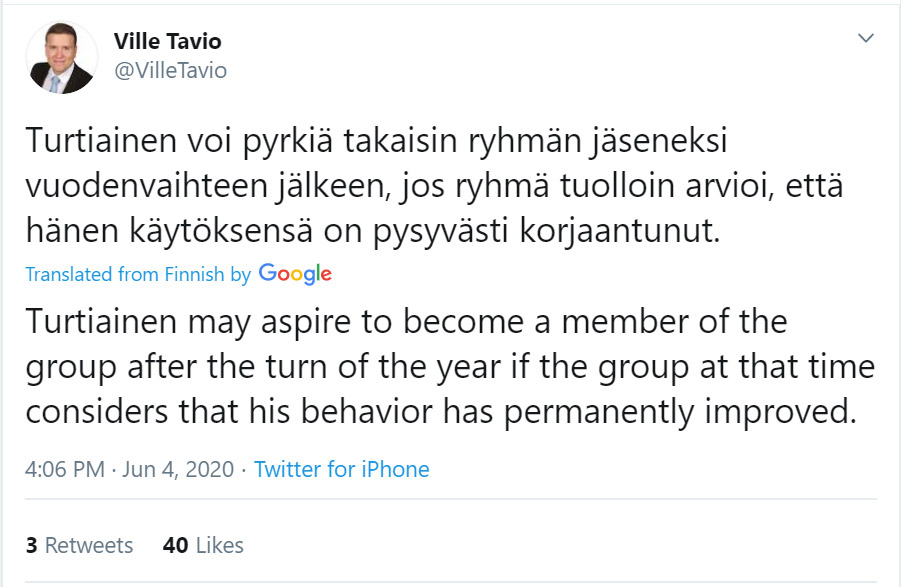Select the blue Google 'G' letter

(x=267, y=274)
